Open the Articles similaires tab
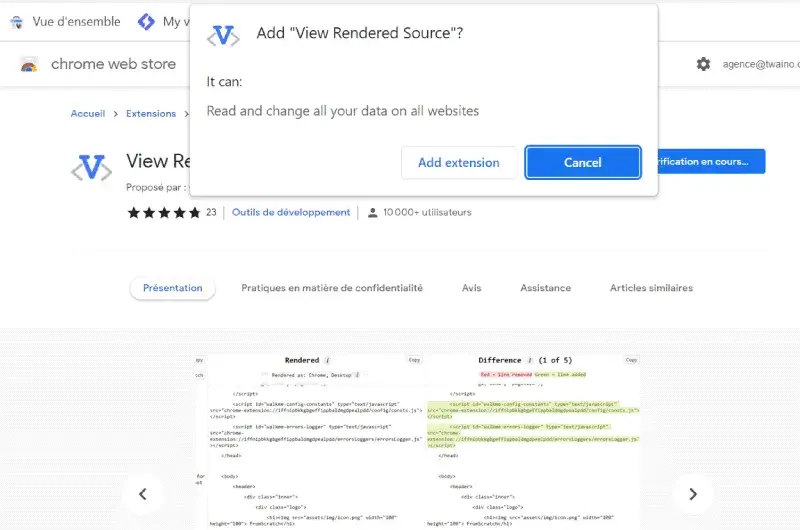Screen dimensions: 800x530 (651, 288)
